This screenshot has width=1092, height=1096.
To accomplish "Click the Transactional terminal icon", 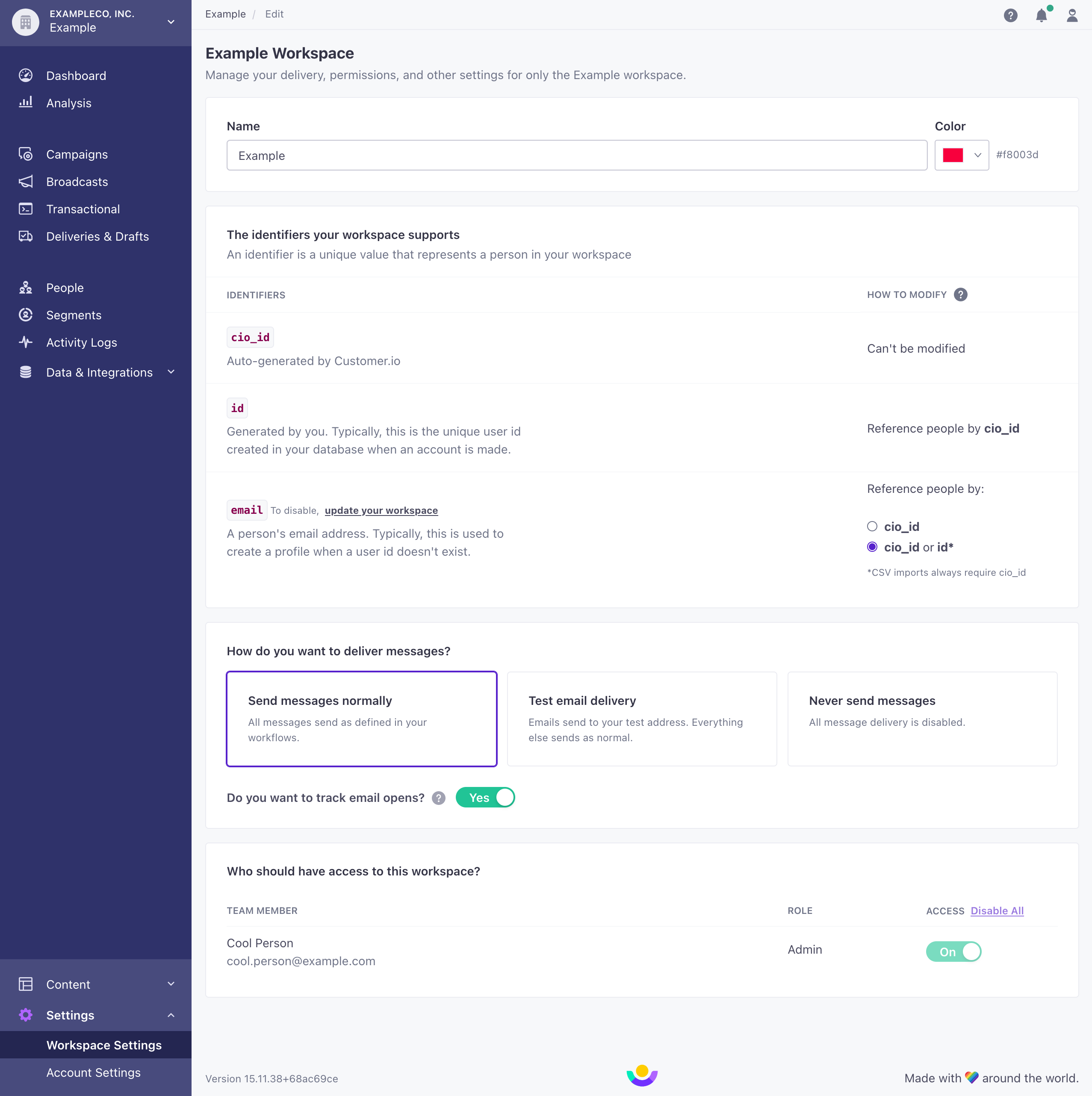I will pyautogui.click(x=26, y=209).
